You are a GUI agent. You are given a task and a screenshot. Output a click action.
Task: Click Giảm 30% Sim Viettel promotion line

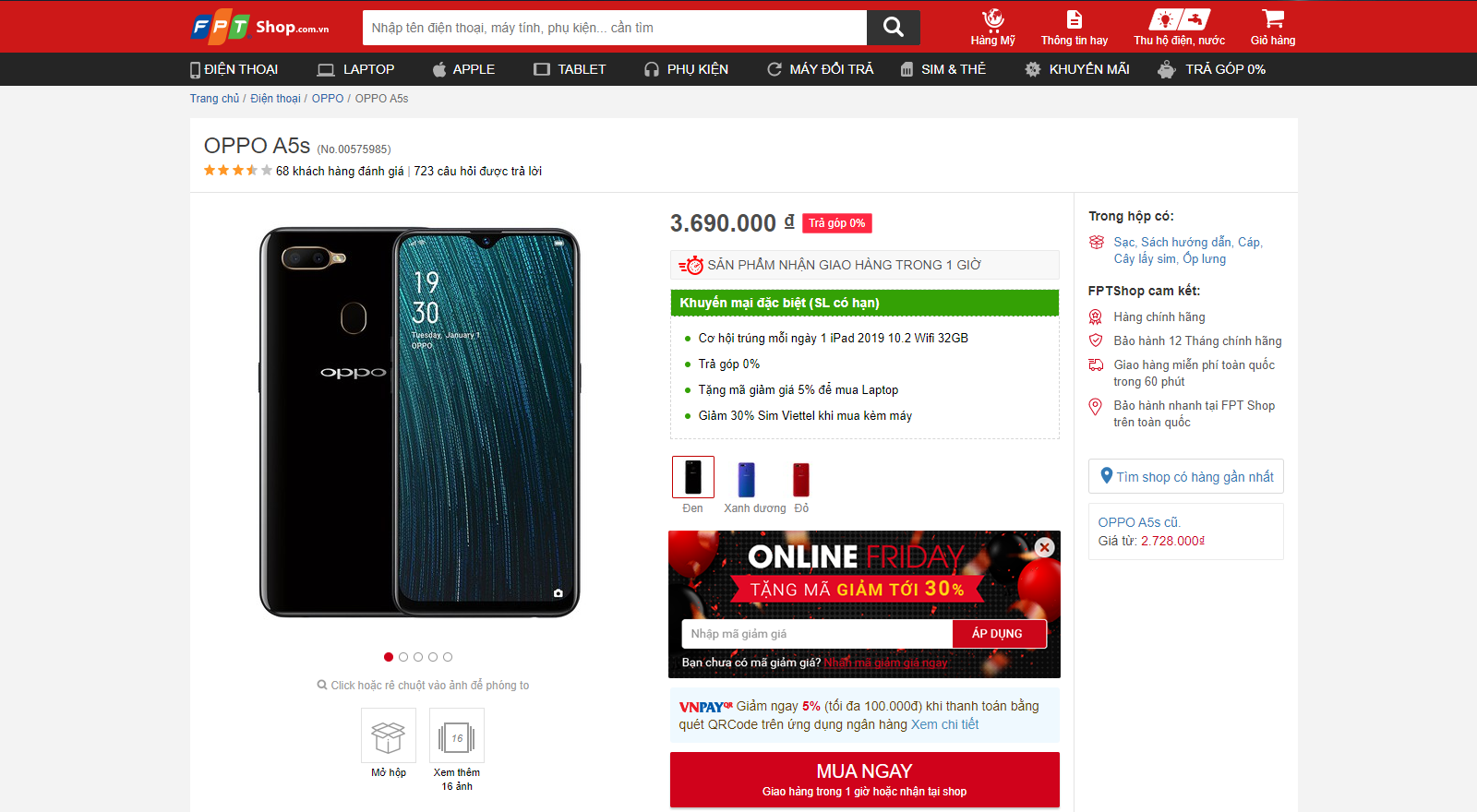tap(805, 415)
